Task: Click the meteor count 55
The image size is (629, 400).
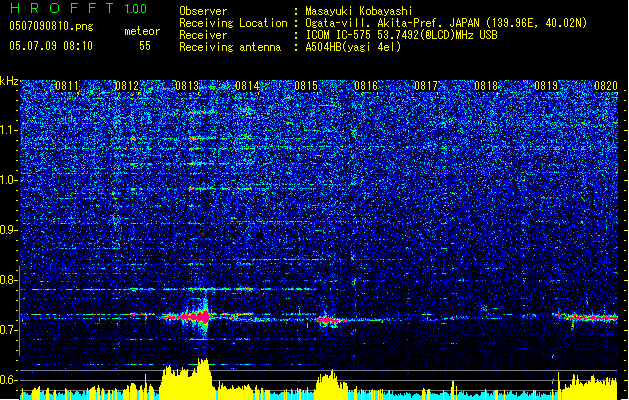Action: pos(145,46)
